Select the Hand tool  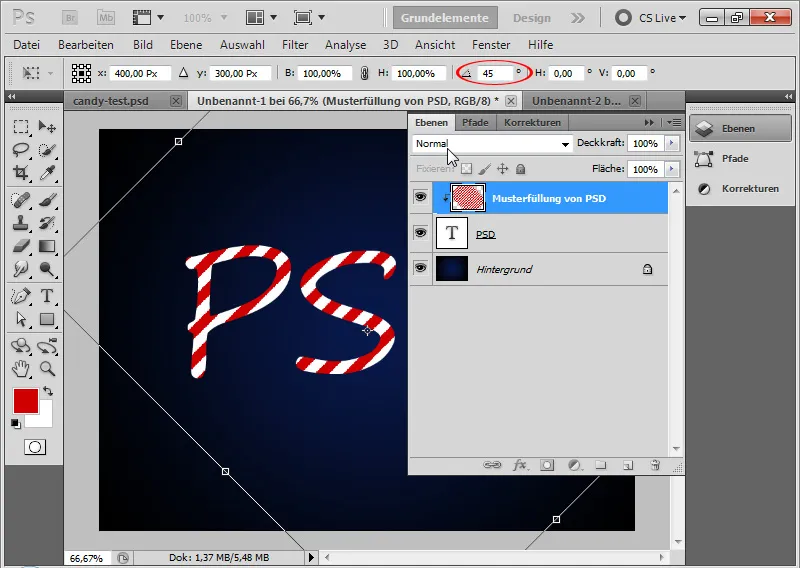click(x=21, y=368)
